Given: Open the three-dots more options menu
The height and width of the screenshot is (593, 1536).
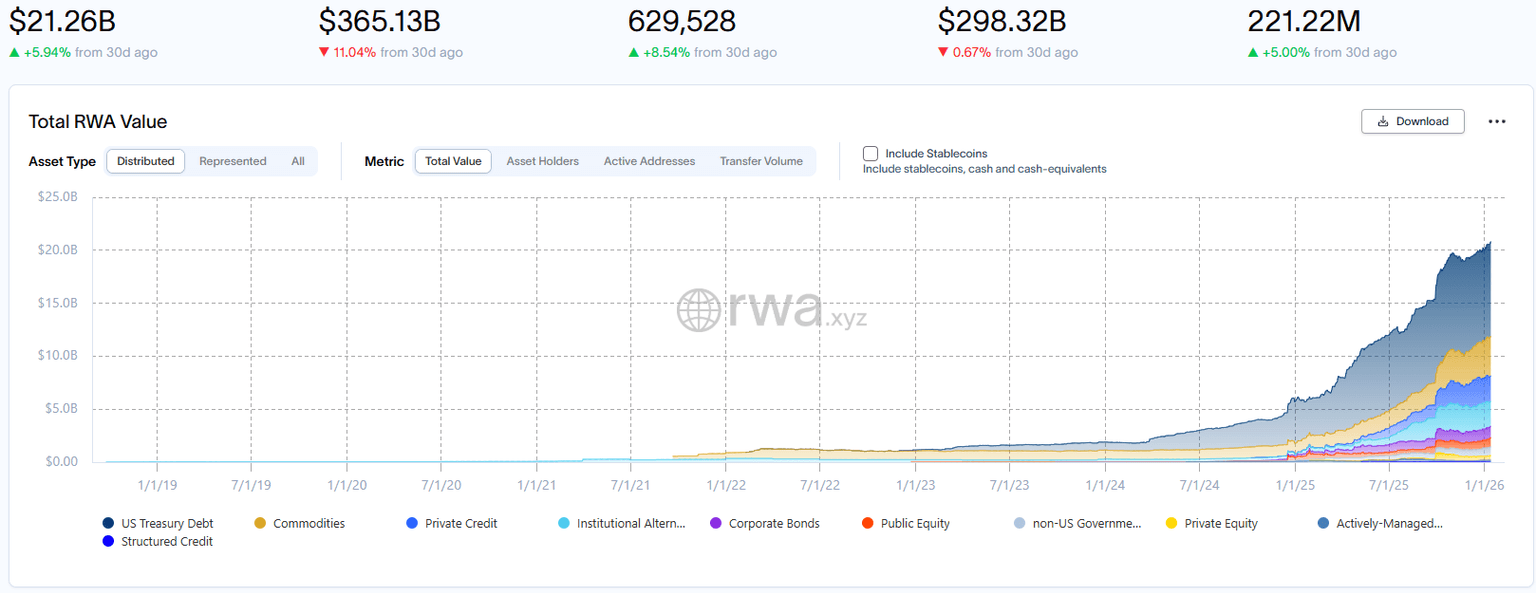Looking at the screenshot, I should 1496,122.
